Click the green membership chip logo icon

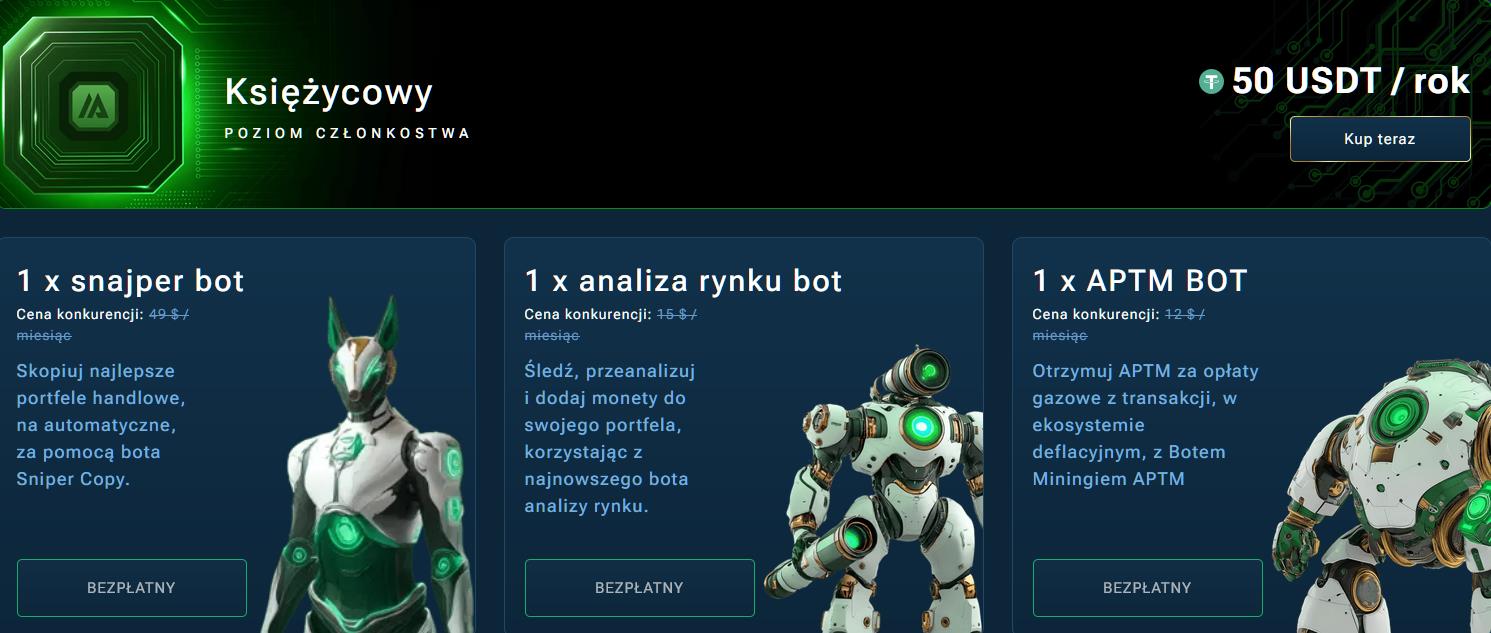point(95,102)
